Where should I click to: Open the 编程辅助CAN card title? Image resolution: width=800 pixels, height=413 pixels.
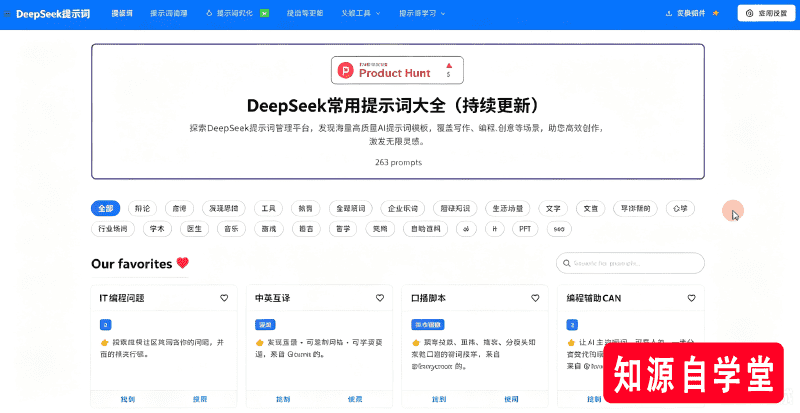pyautogui.click(x=594, y=298)
